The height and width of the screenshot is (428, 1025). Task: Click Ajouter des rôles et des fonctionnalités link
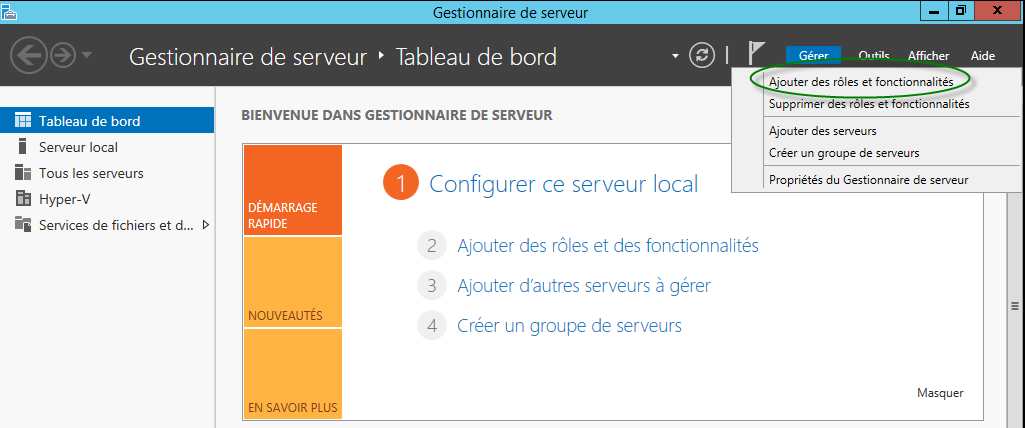(x=608, y=246)
